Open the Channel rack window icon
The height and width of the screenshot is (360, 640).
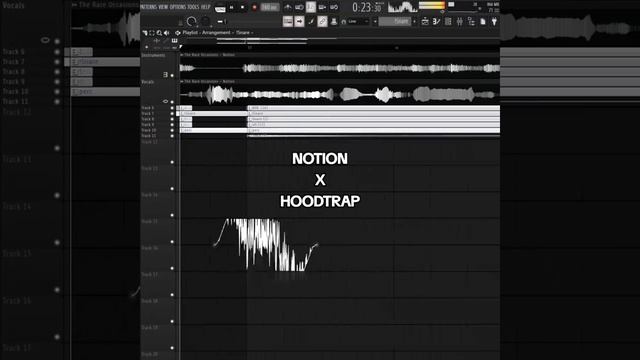[448, 22]
